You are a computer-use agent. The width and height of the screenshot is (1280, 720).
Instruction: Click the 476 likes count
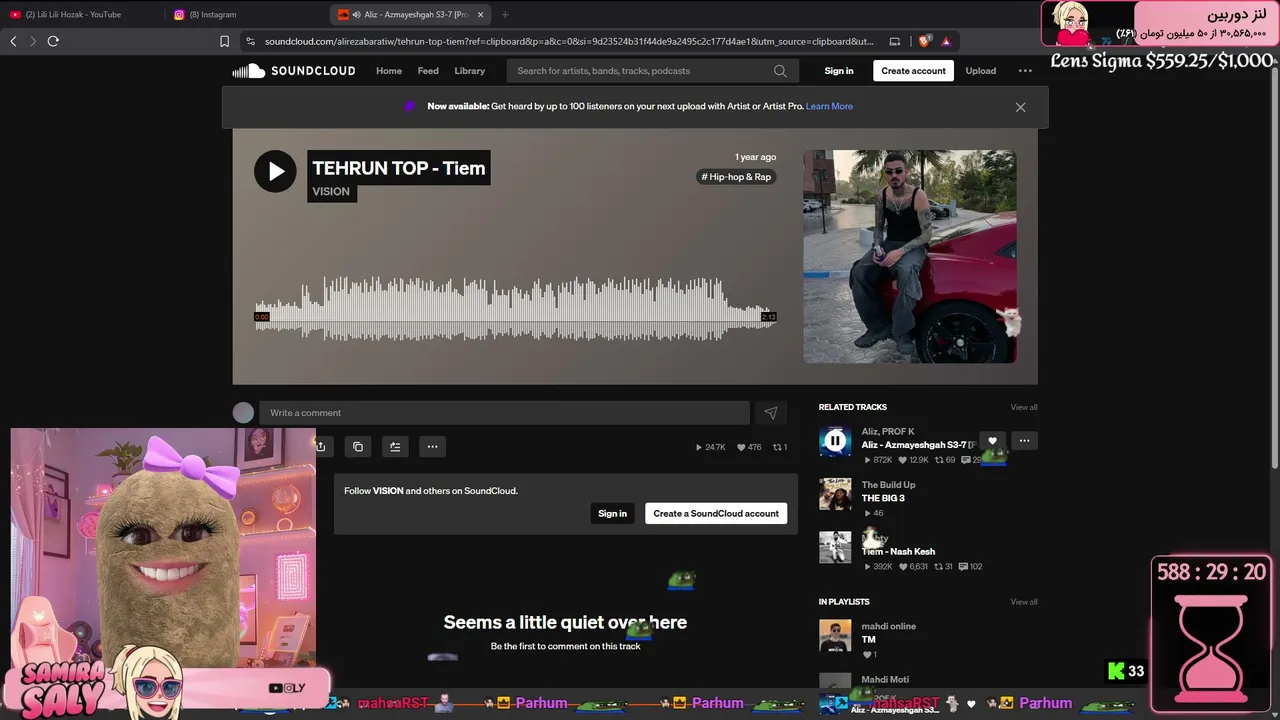click(x=749, y=447)
